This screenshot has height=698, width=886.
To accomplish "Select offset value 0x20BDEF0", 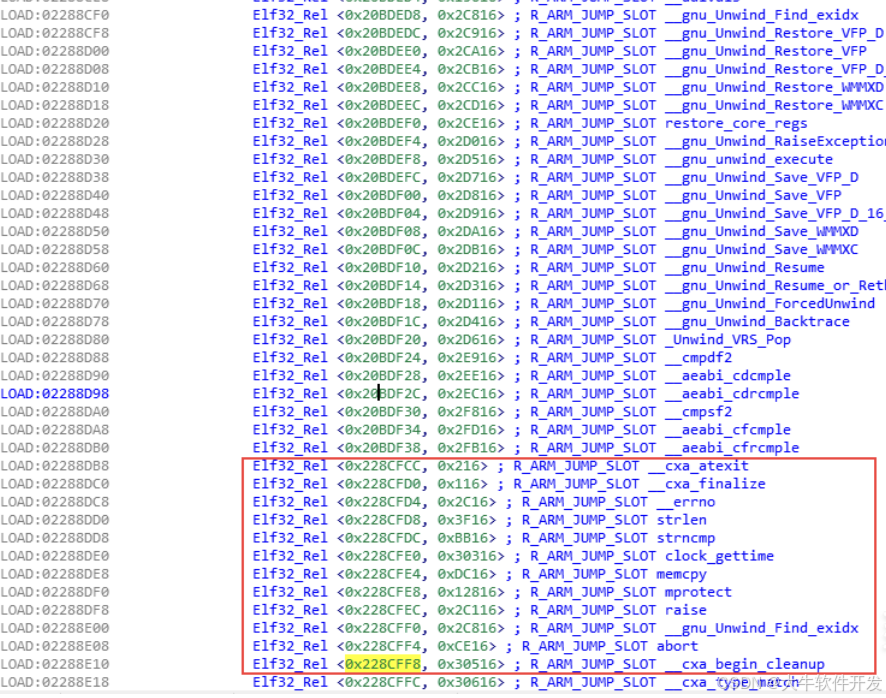I will (x=383, y=123).
